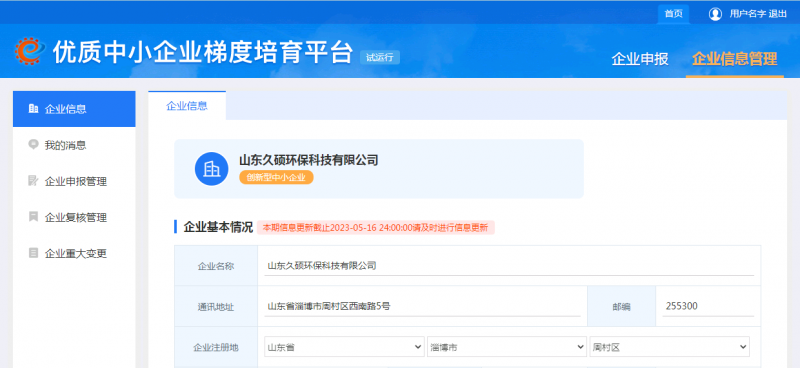Viewport: 800px width, 368px height.
Task: Click the 企业信息 building icon in sidebar
Action: [33, 108]
